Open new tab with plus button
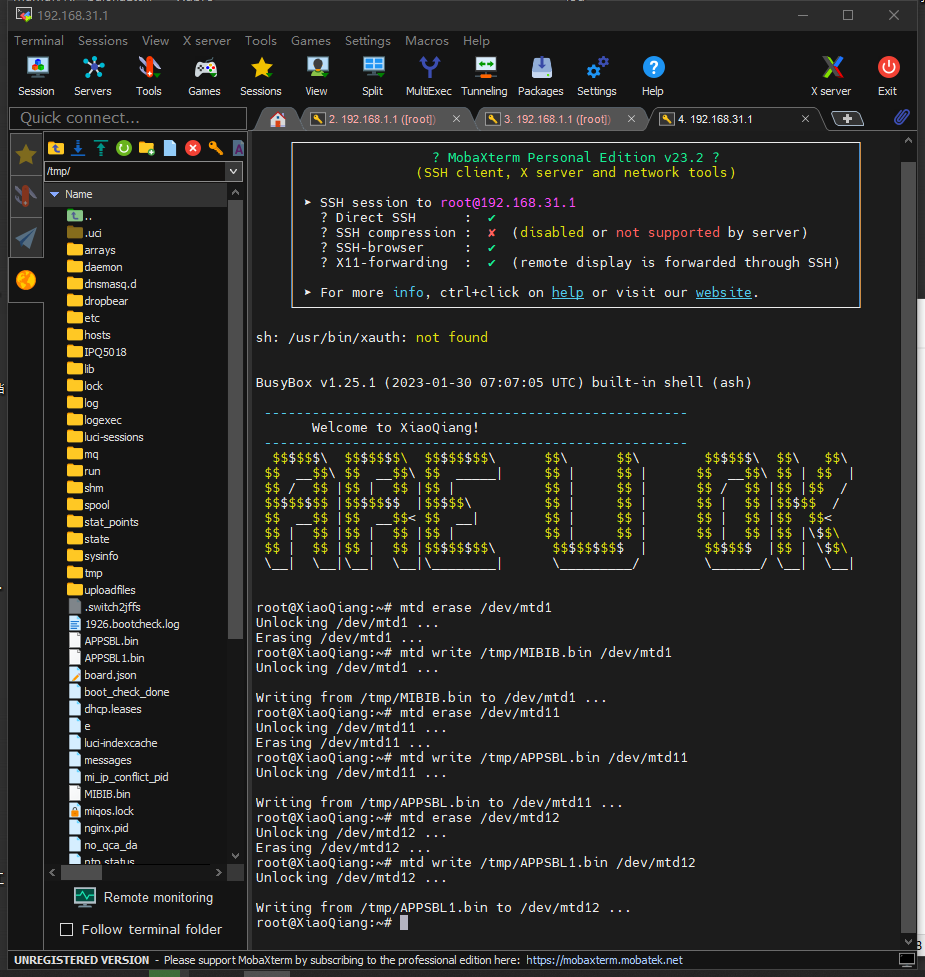 point(847,119)
